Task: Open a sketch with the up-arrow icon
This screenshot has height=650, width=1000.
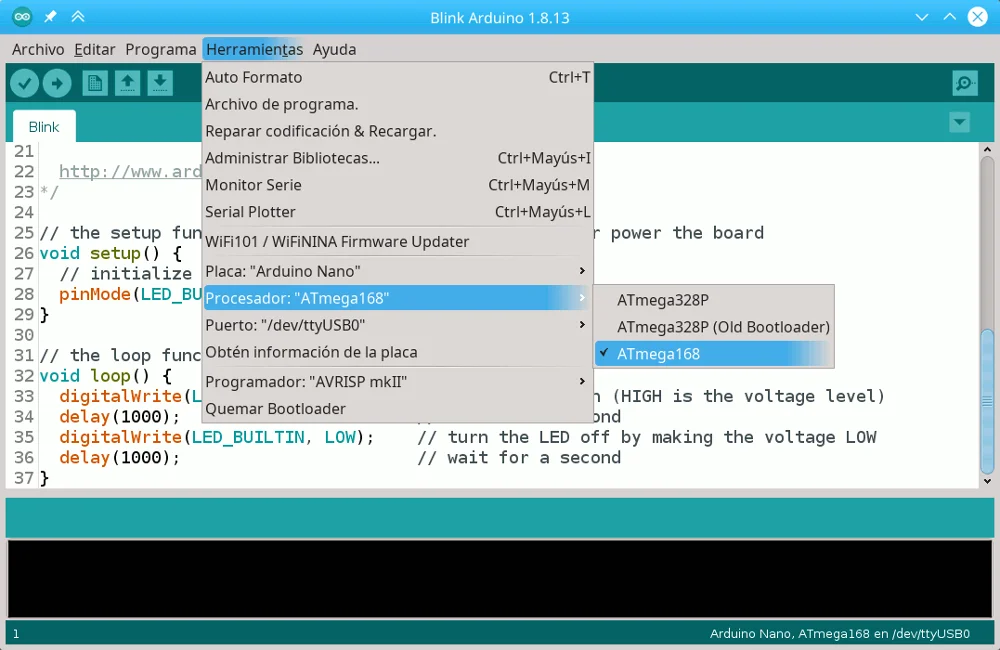Action: pos(128,84)
